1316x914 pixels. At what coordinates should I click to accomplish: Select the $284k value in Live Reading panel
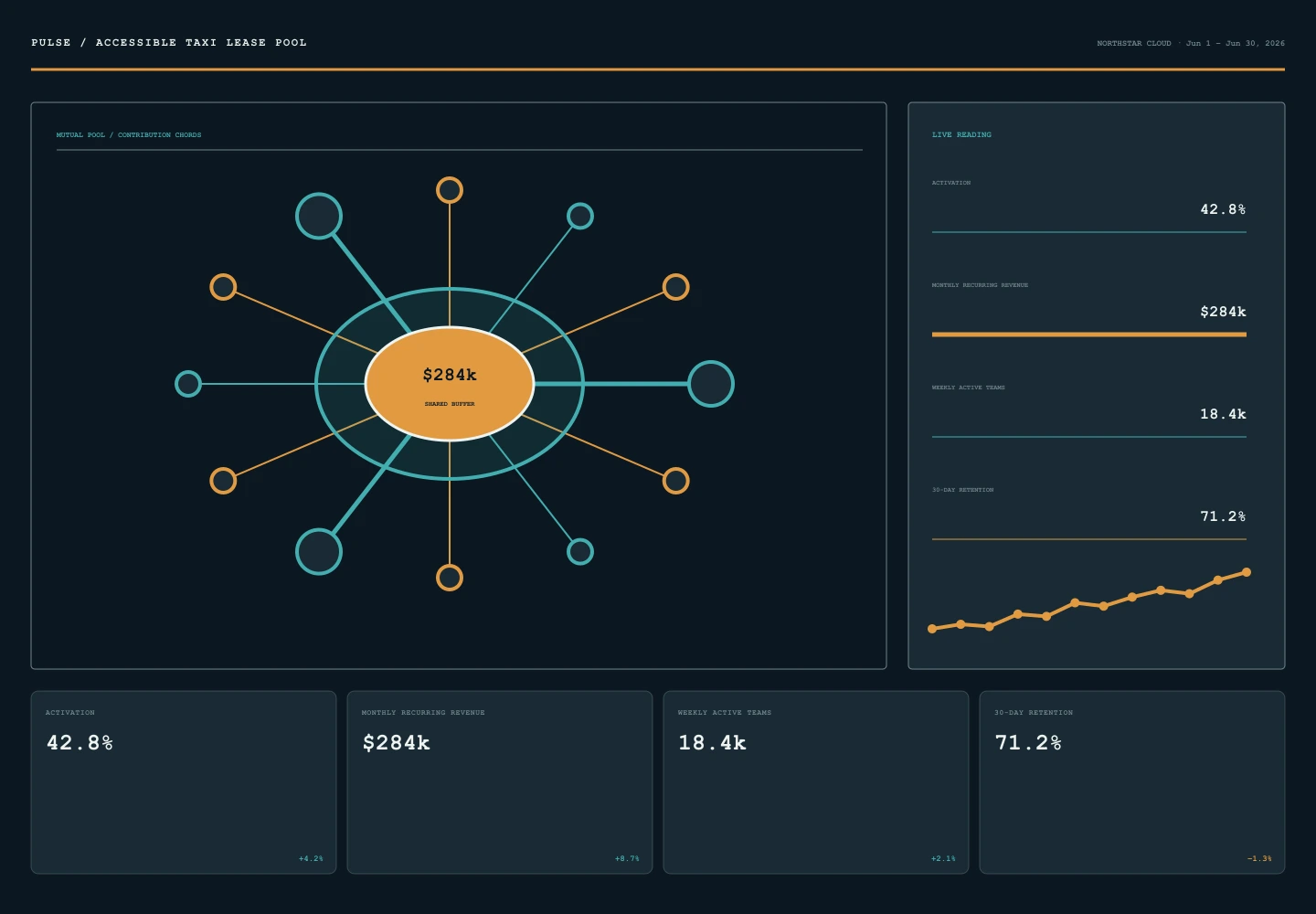(x=1223, y=312)
